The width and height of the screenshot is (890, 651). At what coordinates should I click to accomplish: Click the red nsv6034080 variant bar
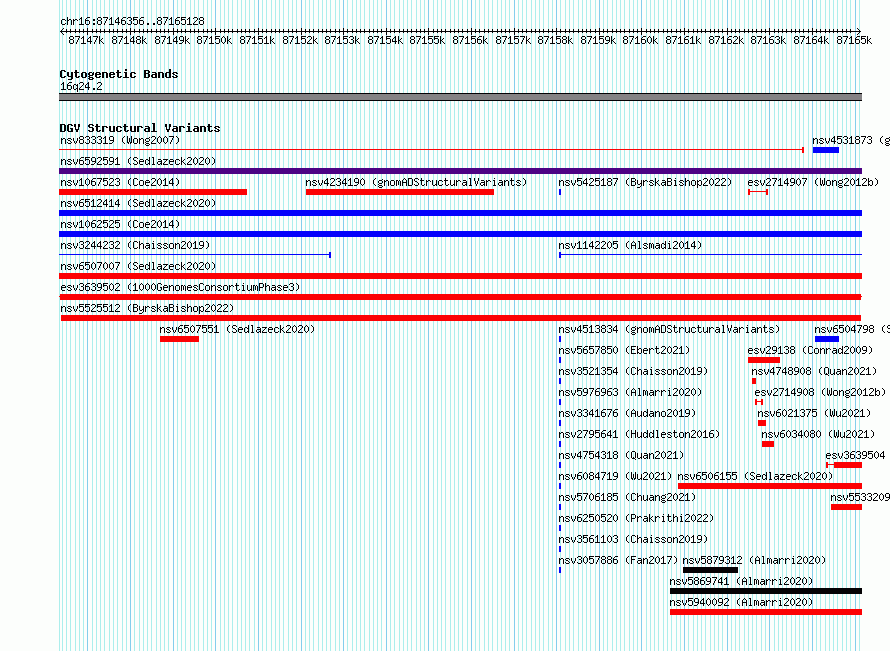coord(768,444)
